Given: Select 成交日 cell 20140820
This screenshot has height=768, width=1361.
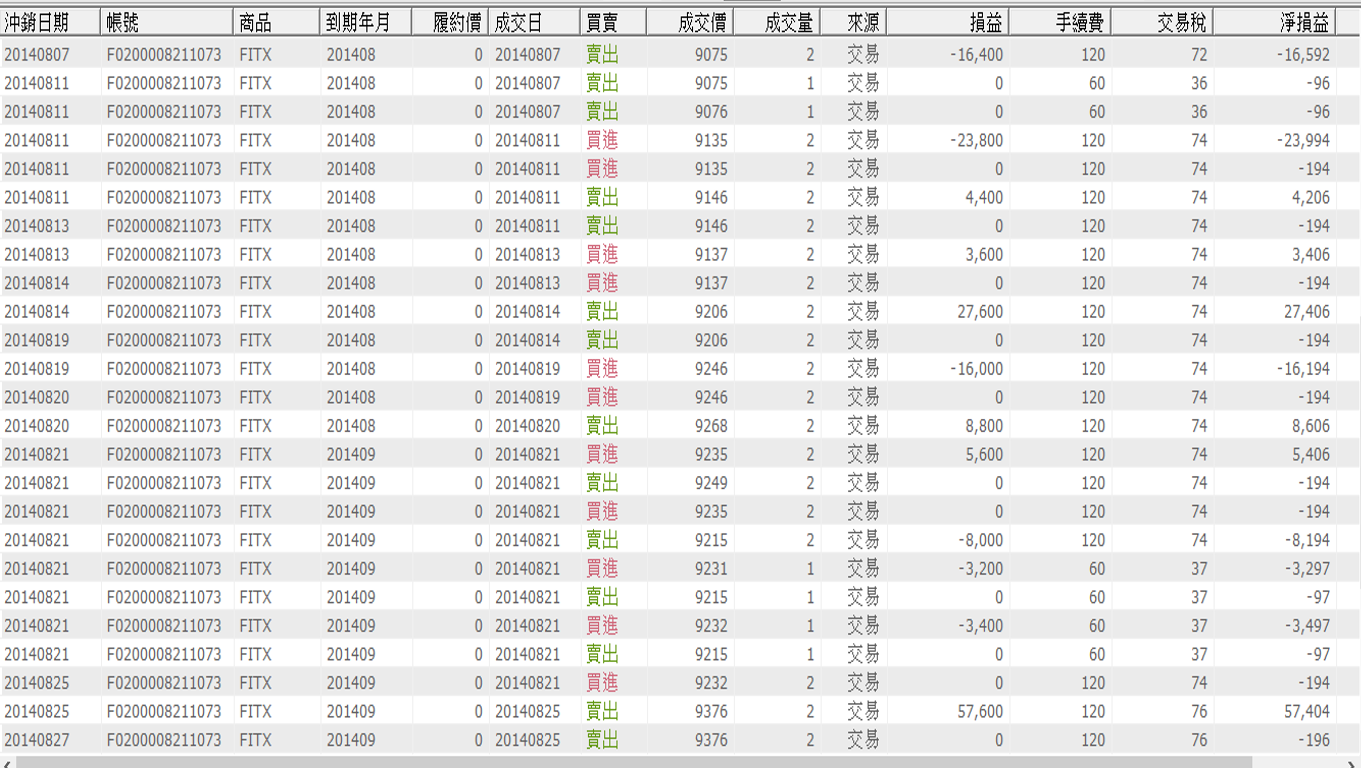Looking at the screenshot, I should [528, 426].
